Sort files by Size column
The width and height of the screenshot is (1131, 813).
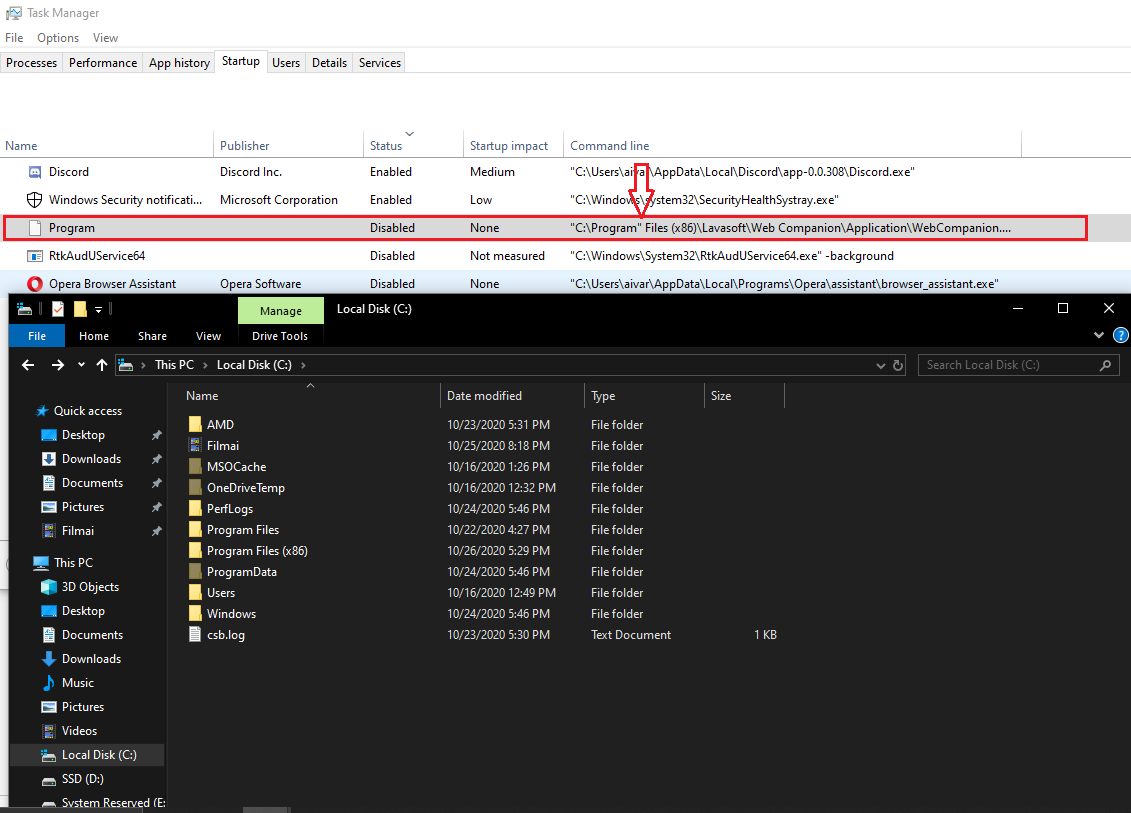click(744, 395)
